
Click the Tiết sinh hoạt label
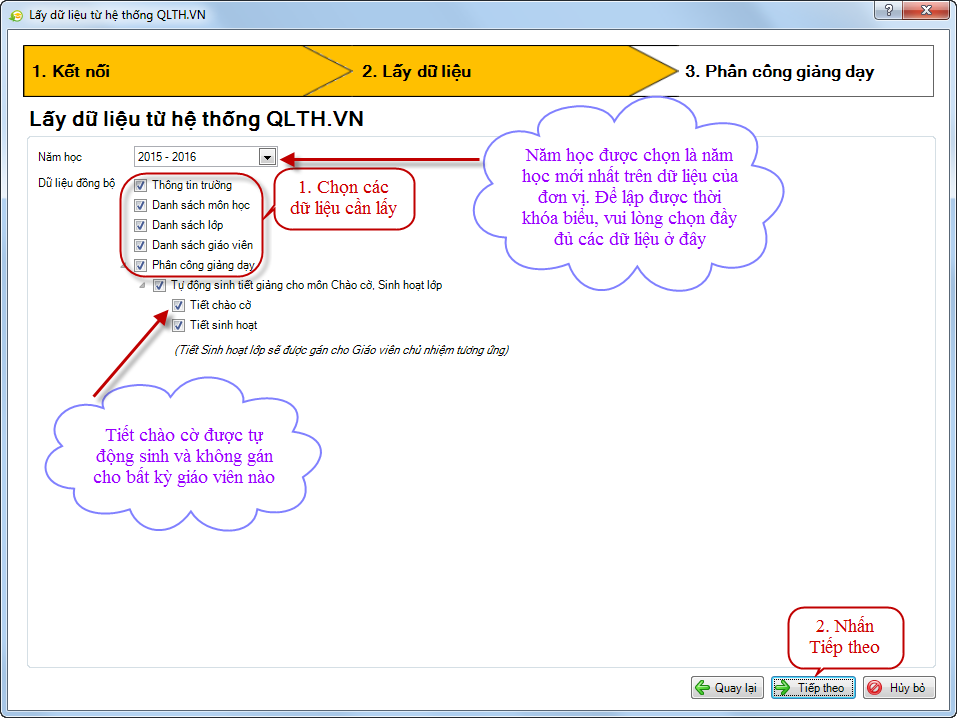223,325
